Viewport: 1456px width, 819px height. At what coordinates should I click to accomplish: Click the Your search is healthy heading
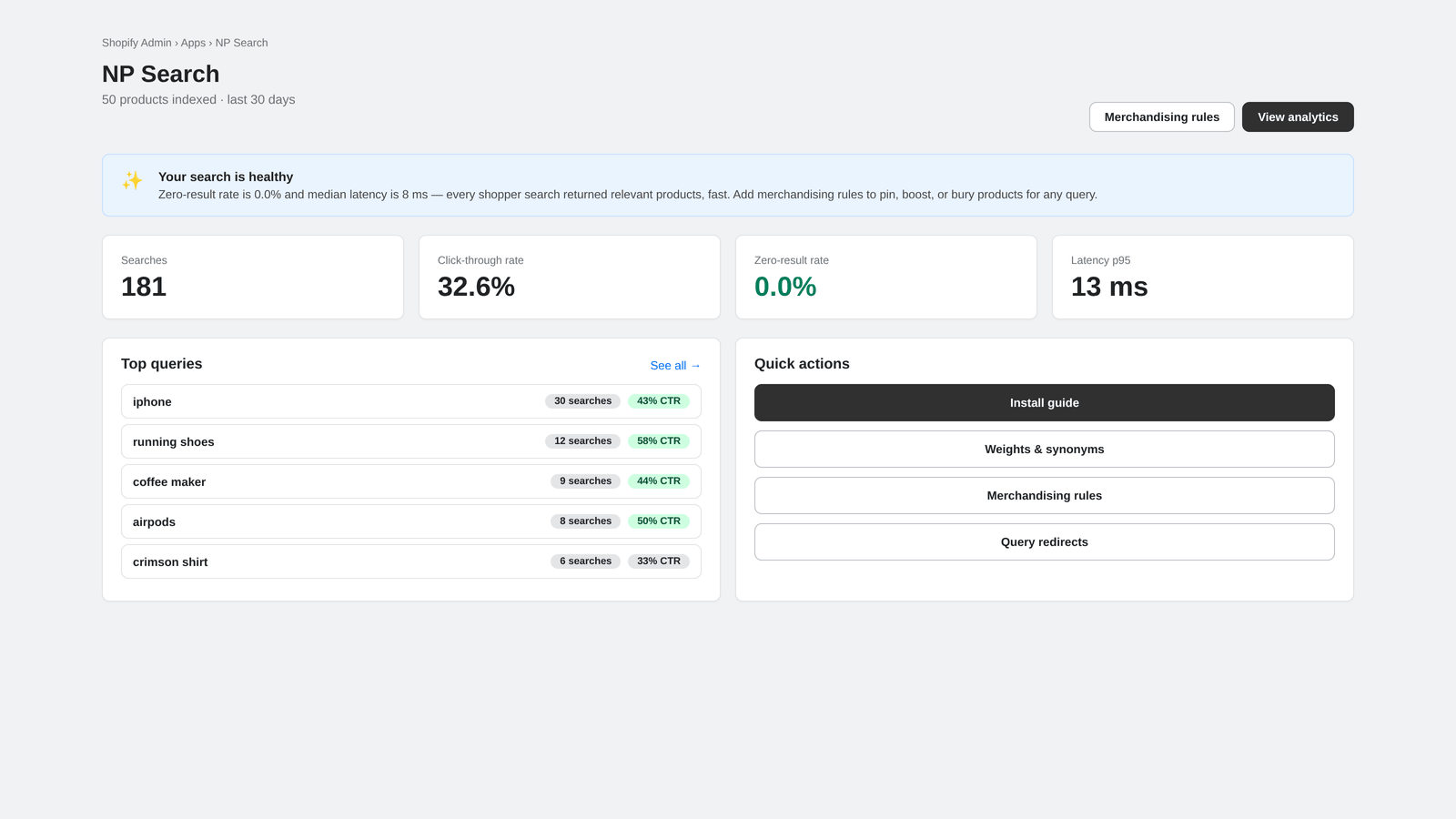(226, 177)
